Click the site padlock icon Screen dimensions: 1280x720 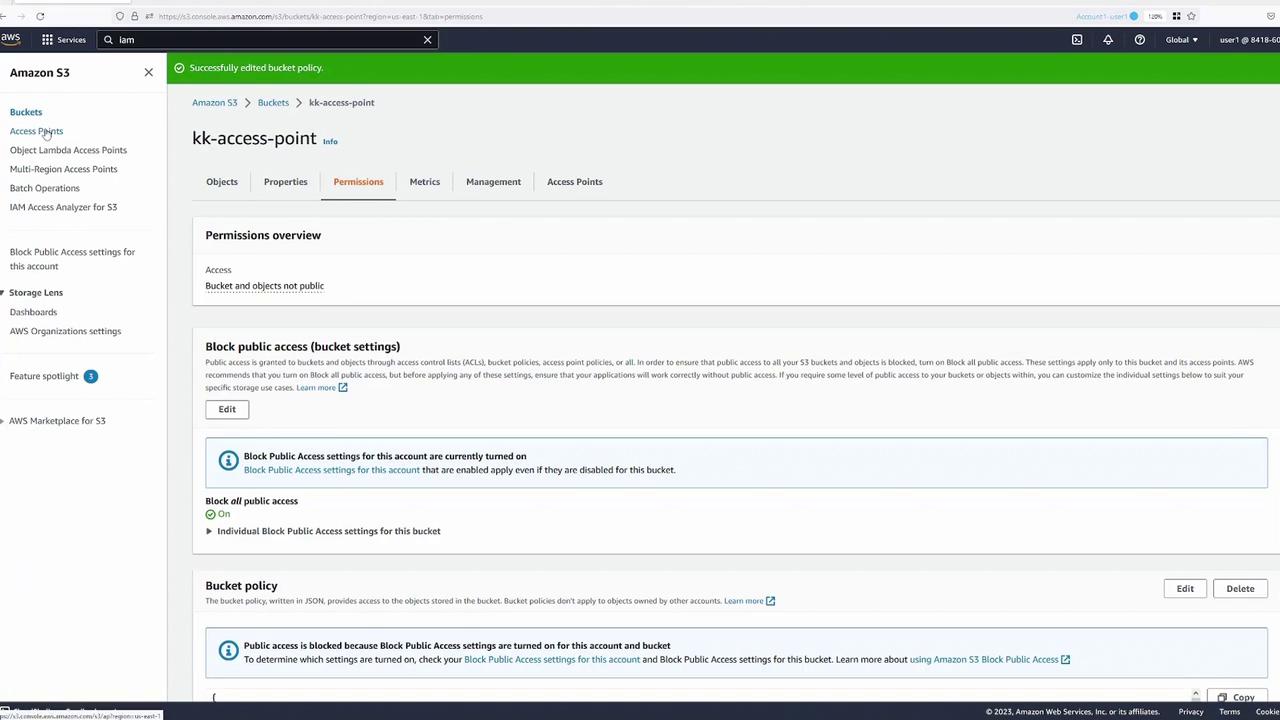[x=134, y=16]
